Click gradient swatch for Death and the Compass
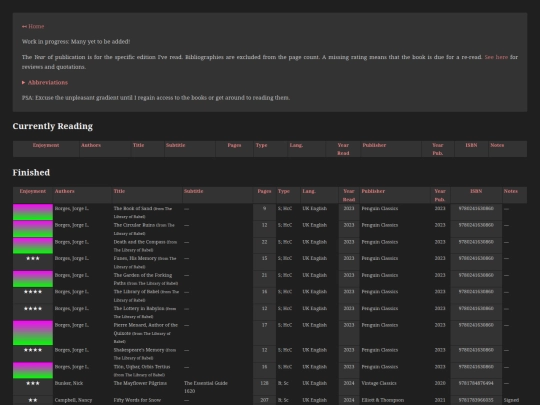Viewport: 540px width, 405px height. 33,246
